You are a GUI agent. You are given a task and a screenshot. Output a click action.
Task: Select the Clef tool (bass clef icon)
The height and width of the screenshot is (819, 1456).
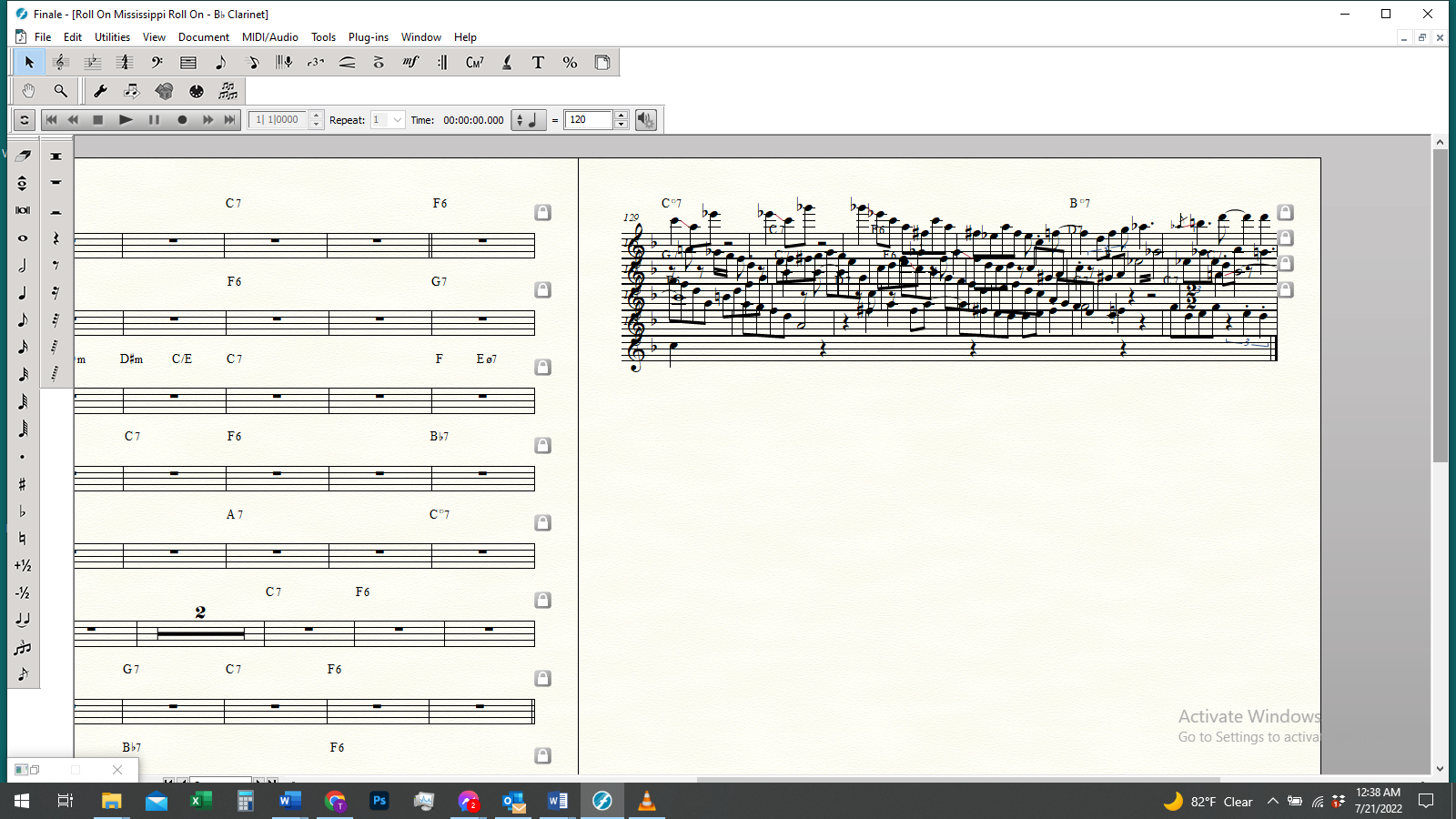click(157, 63)
